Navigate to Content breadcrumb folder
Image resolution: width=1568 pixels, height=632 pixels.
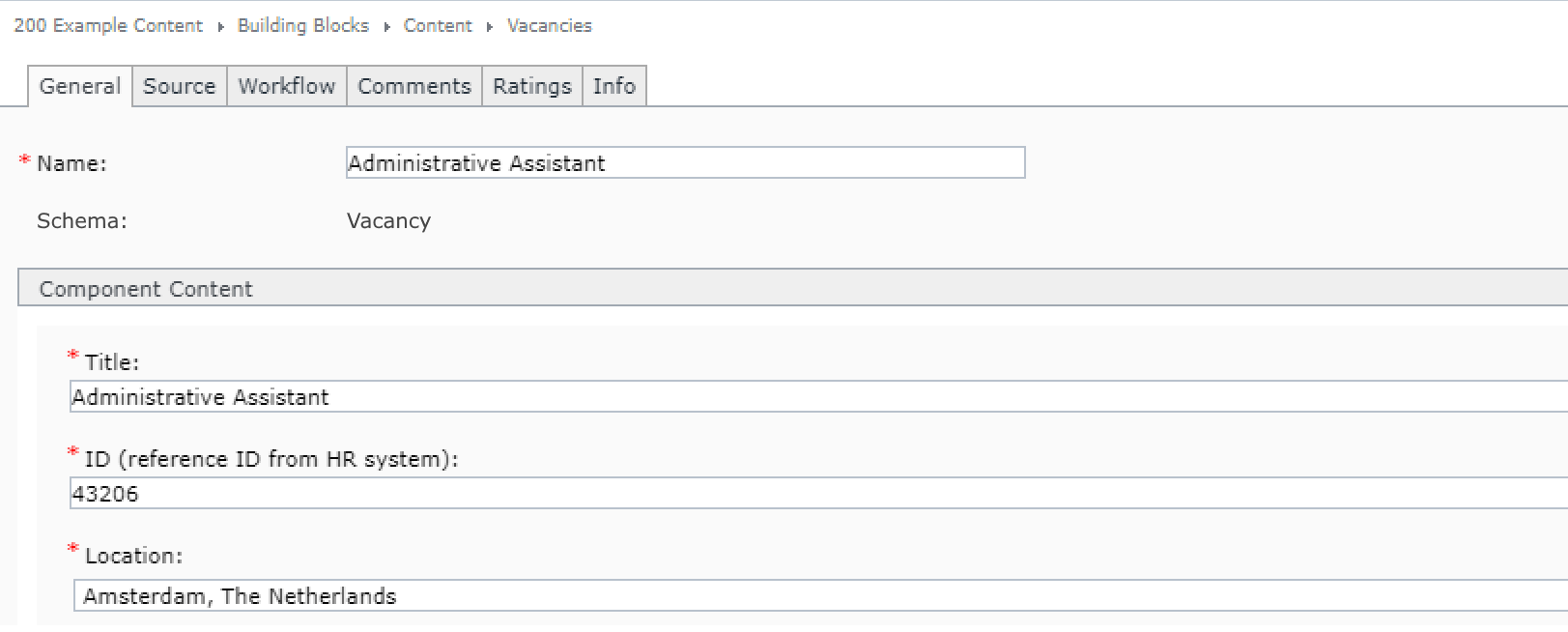pos(438,26)
